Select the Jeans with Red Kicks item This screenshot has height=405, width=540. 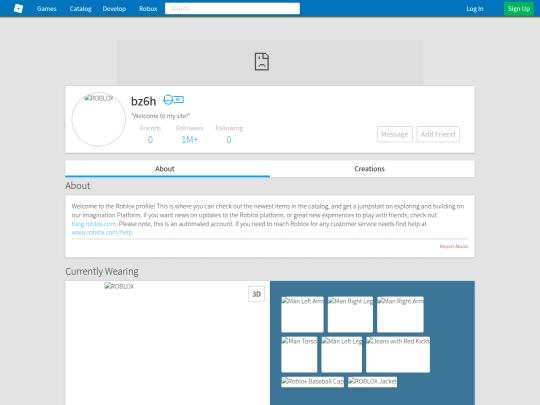(x=398, y=354)
